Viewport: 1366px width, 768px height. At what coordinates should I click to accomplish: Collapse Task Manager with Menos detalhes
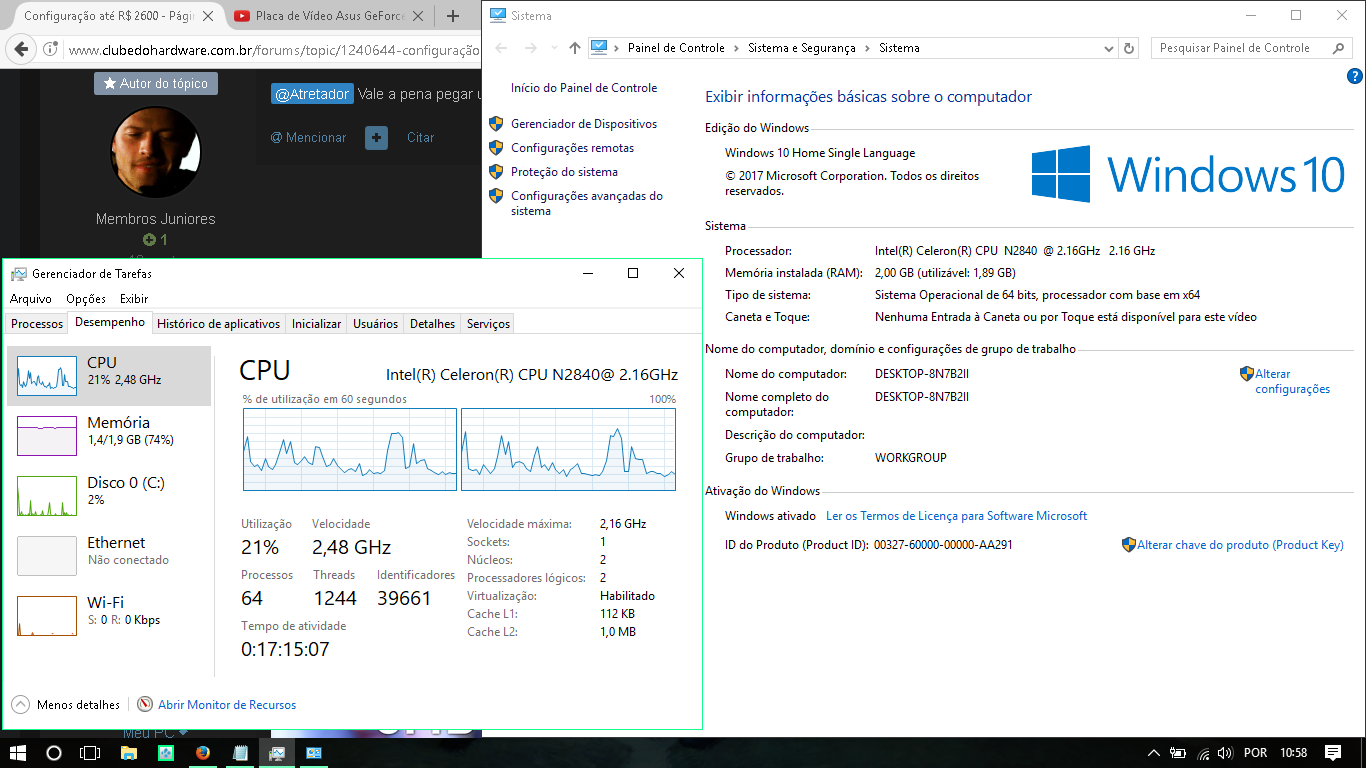point(66,705)
